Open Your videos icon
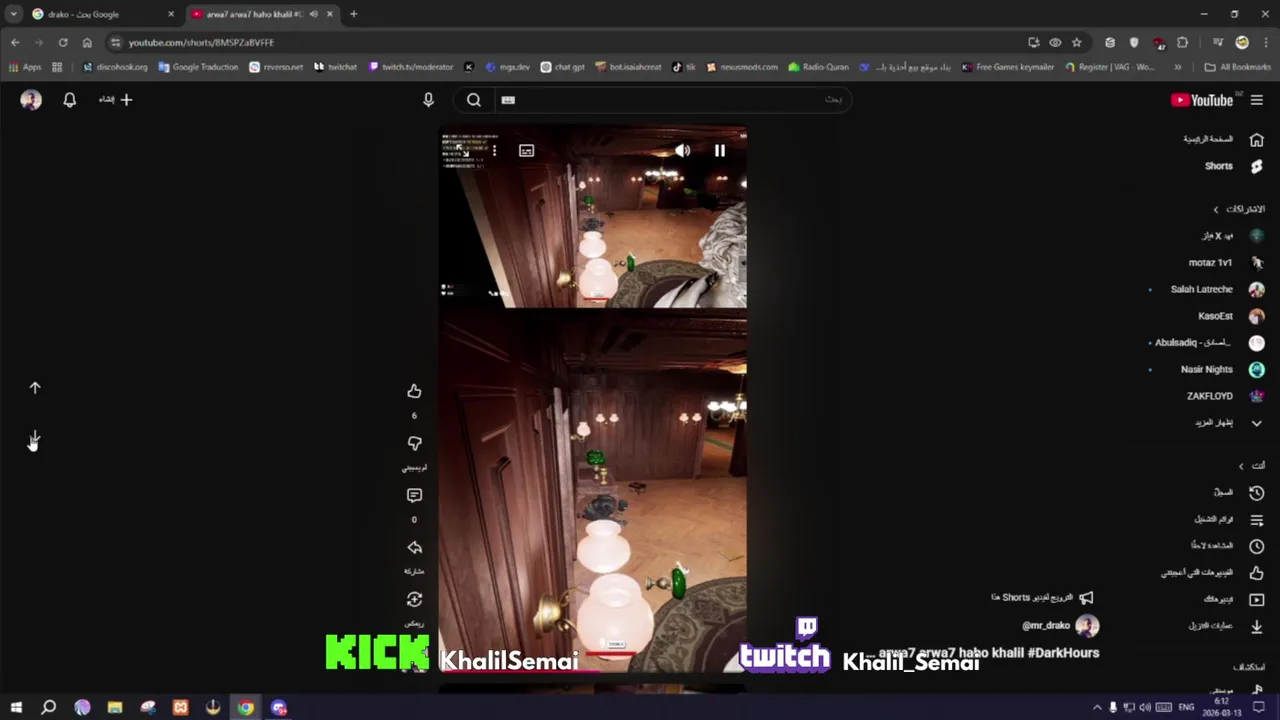 pos(1257,600)
